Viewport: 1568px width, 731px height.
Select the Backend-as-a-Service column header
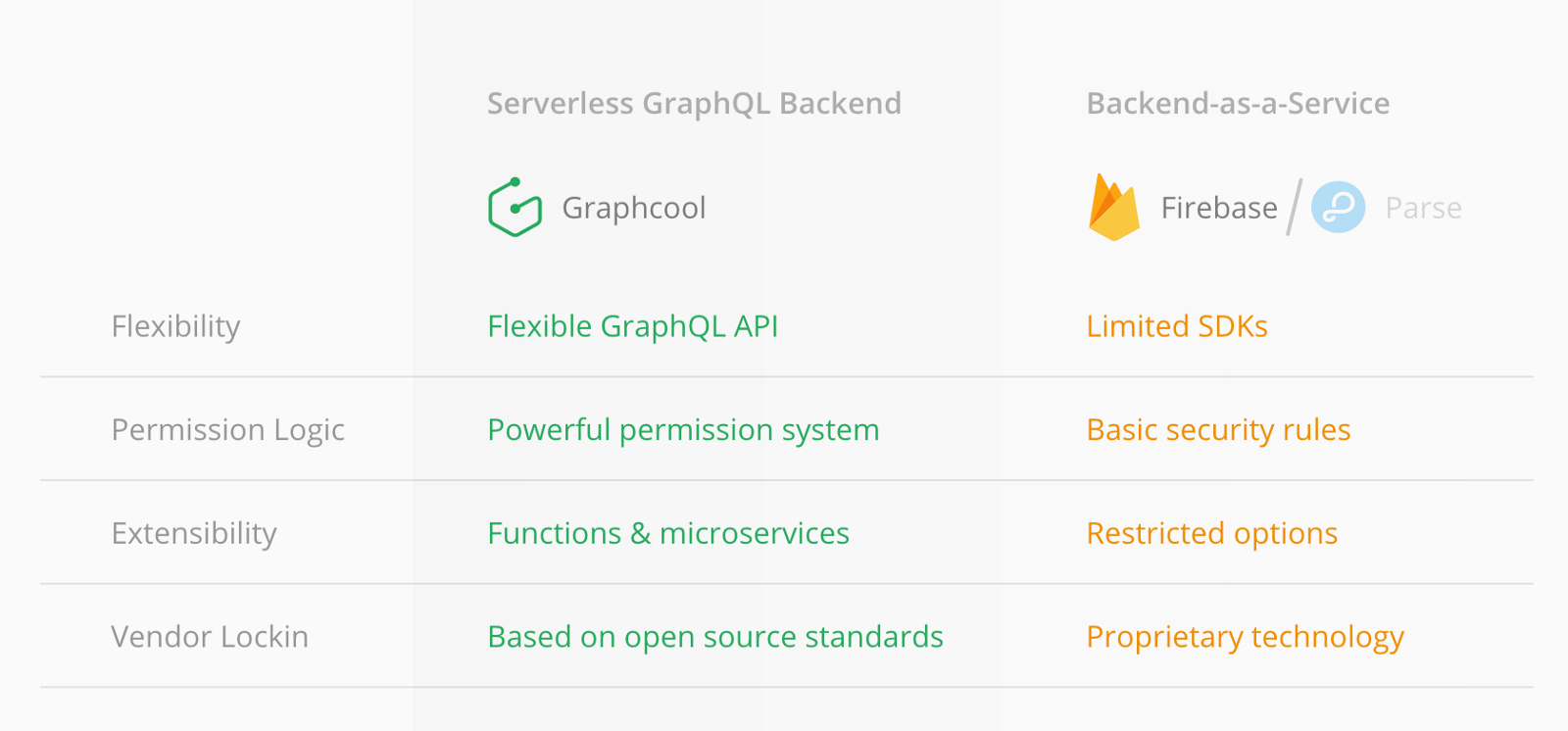click(x=1238, y=103)
